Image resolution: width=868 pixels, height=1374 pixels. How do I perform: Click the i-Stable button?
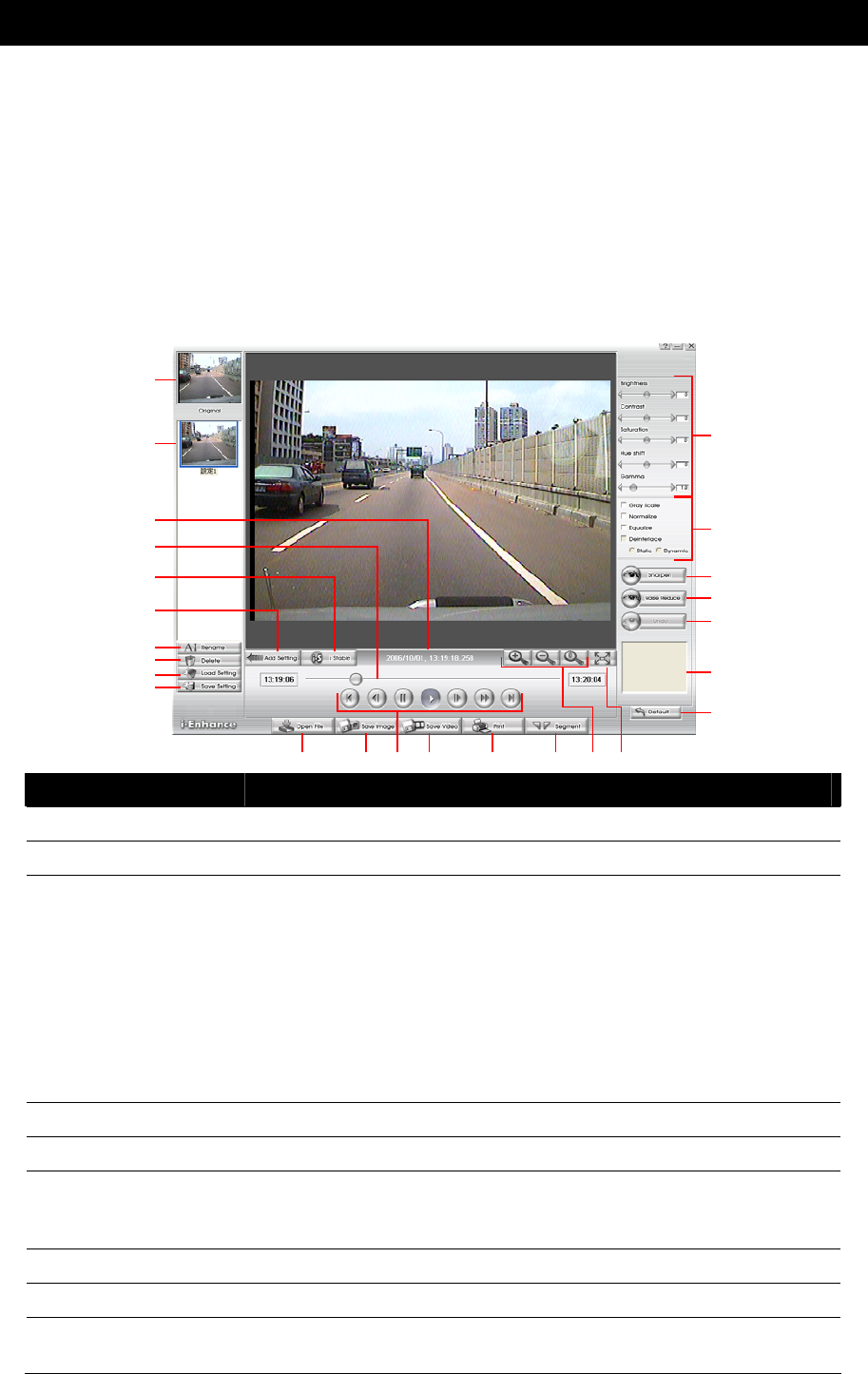[330, 658]
